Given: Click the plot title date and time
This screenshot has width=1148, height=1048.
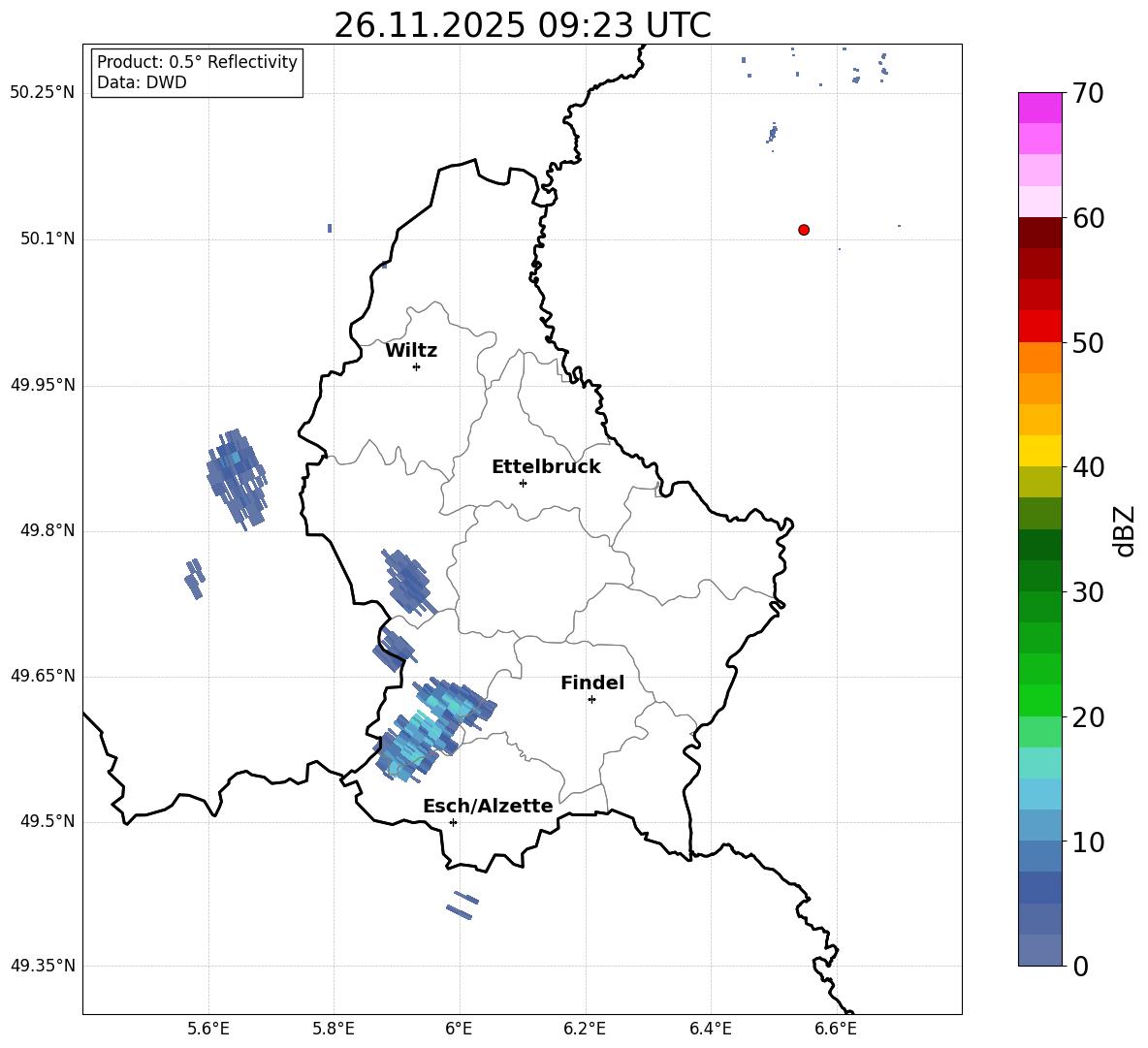Looking at the screenshot, I should [x=523, y=25].
